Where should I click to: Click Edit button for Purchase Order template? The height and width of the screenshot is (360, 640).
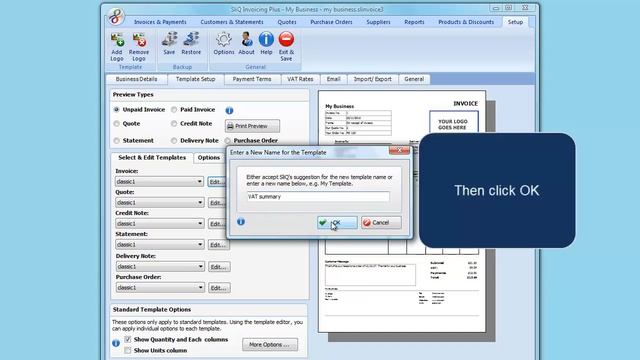(219, 288)
